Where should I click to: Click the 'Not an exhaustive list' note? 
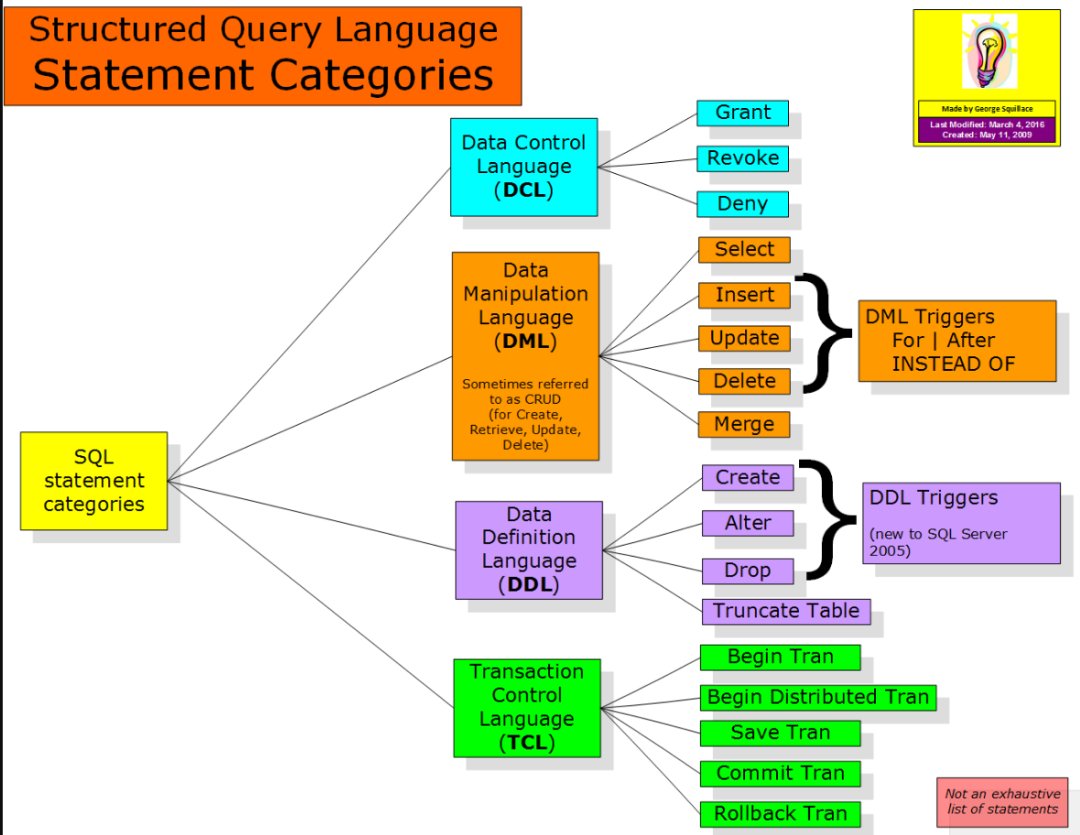(1002, 802)
